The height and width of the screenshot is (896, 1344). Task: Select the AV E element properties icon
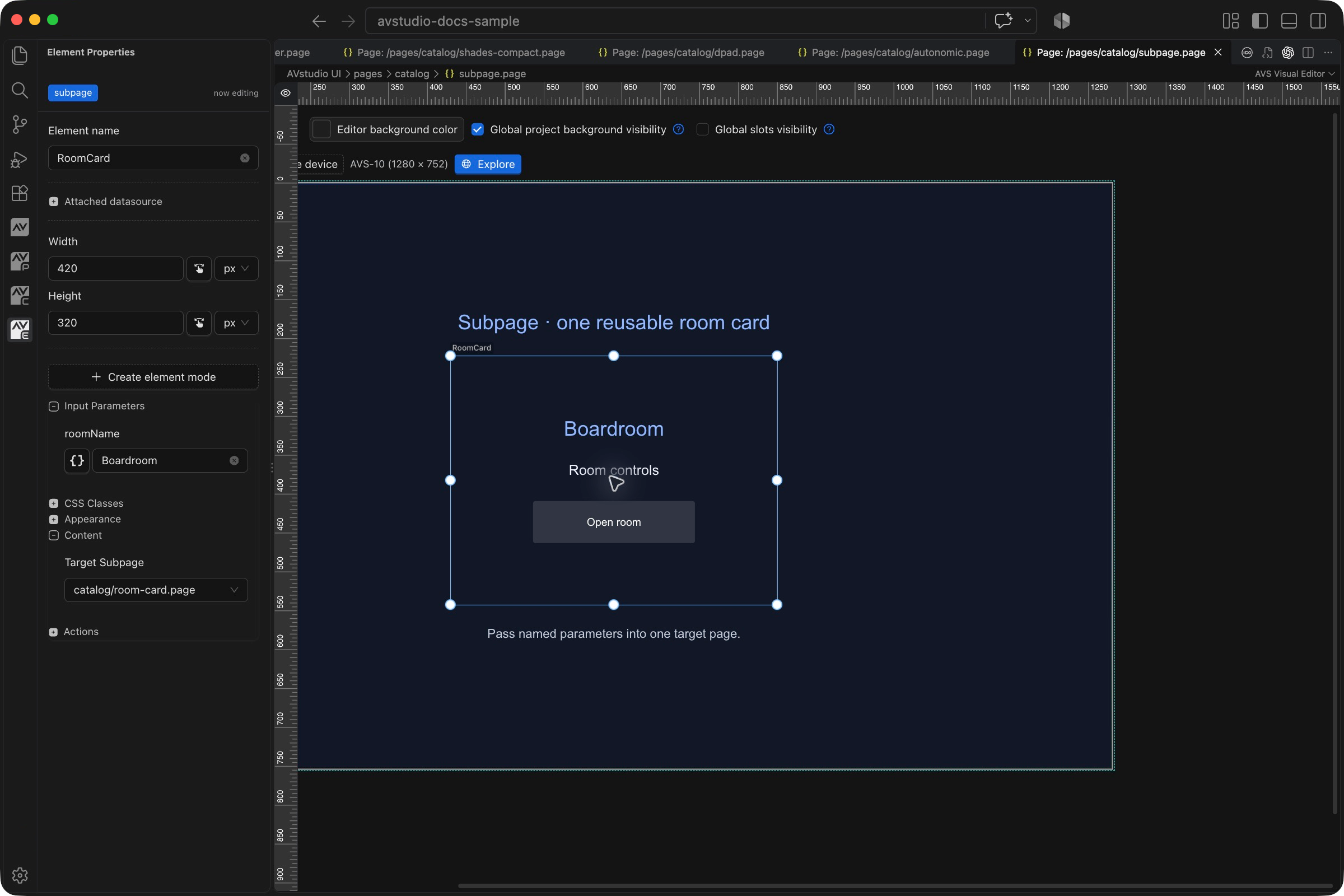[20, 330]
